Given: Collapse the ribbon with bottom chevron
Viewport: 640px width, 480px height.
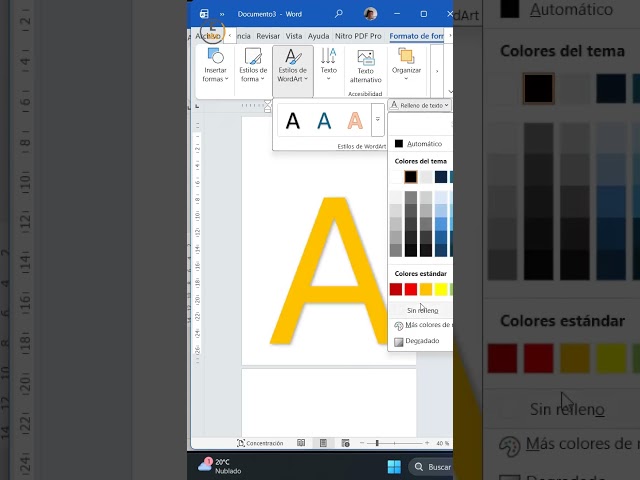Looking at the screenshot, I should [x=450, y=91].
